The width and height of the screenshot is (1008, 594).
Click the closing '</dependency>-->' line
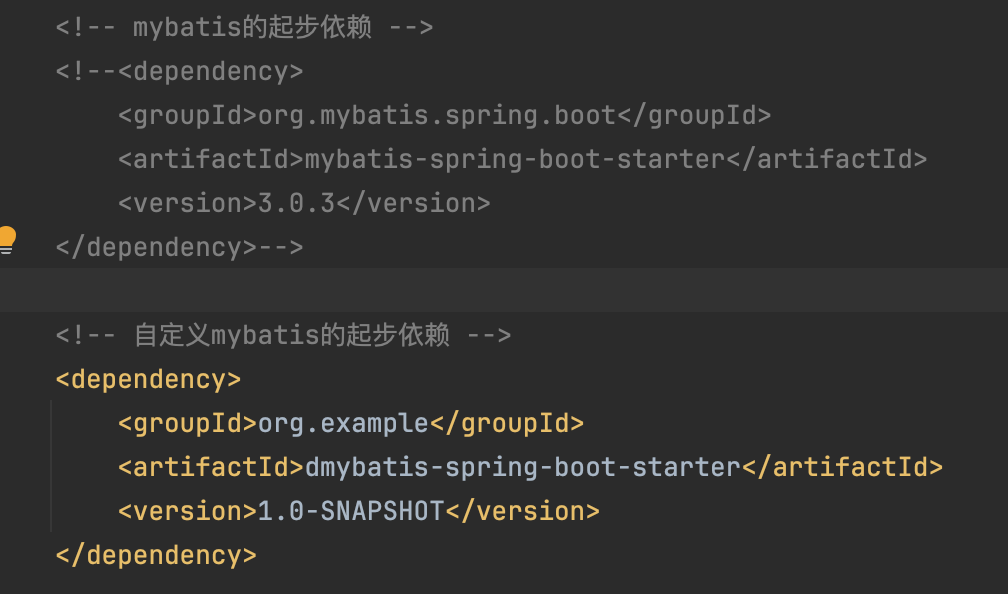pyautogui.click(x=179, y=248)
